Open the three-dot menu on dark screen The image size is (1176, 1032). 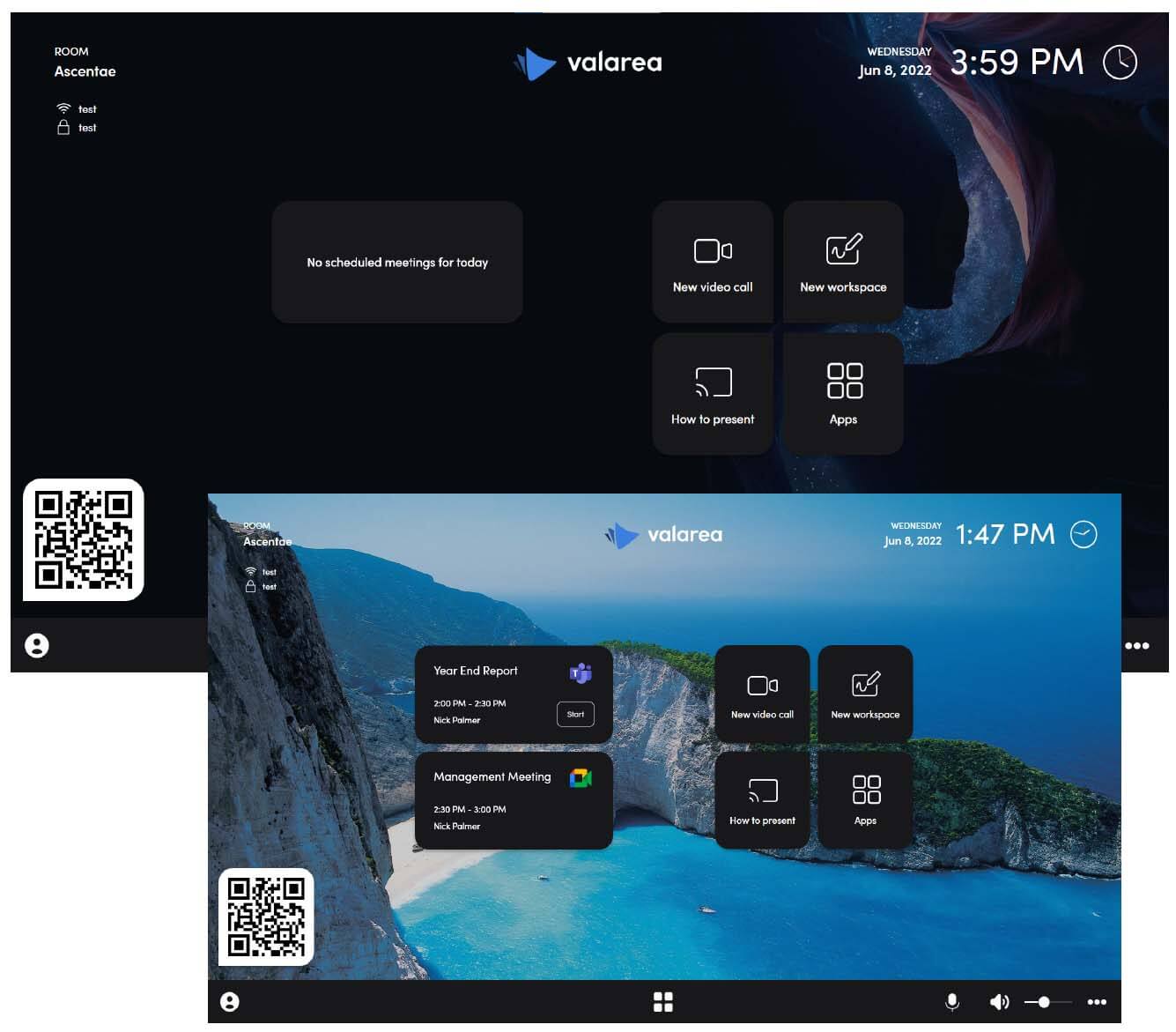pos(1136,645)
